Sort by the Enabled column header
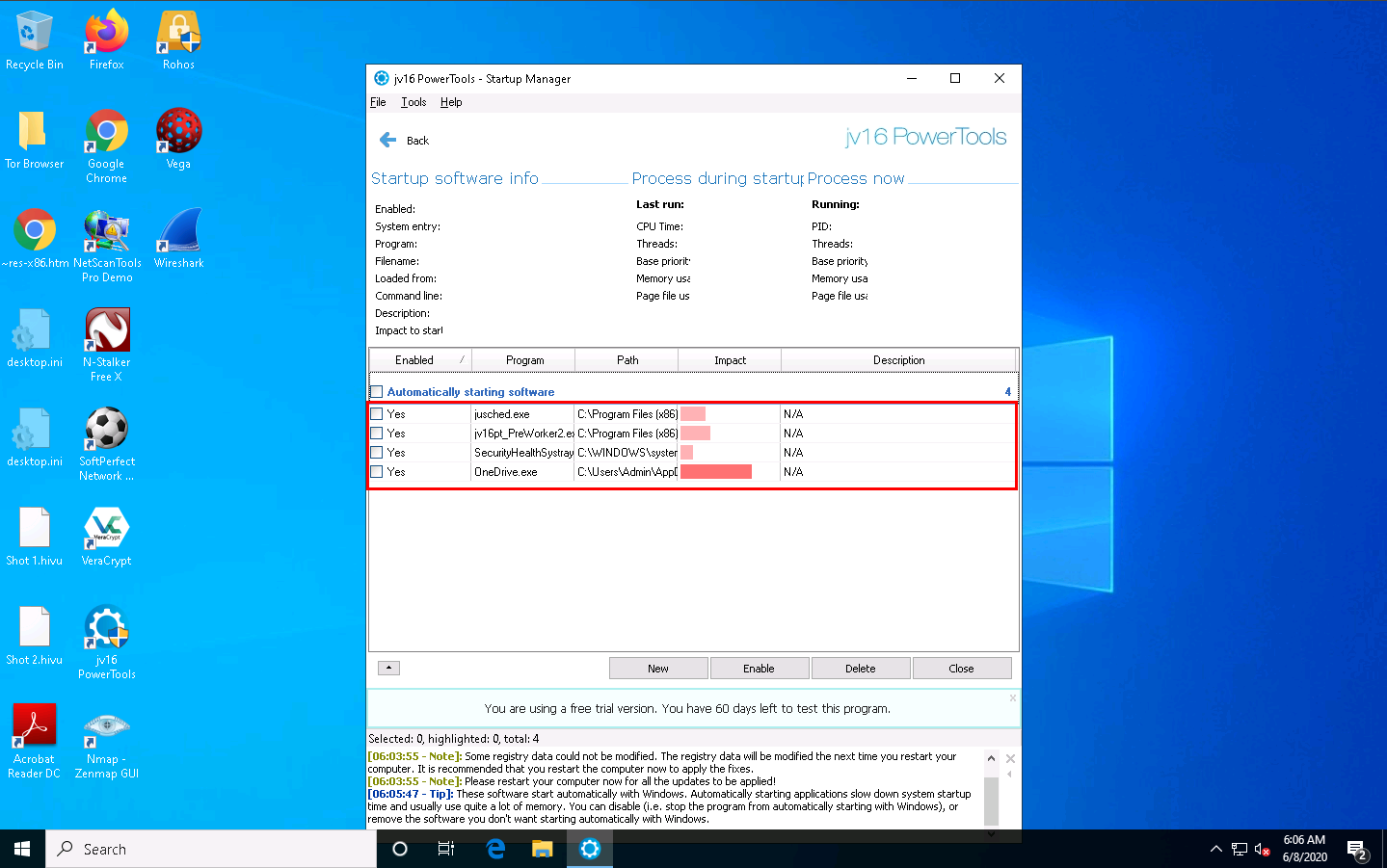1387x868 pixels. (420, 360)
